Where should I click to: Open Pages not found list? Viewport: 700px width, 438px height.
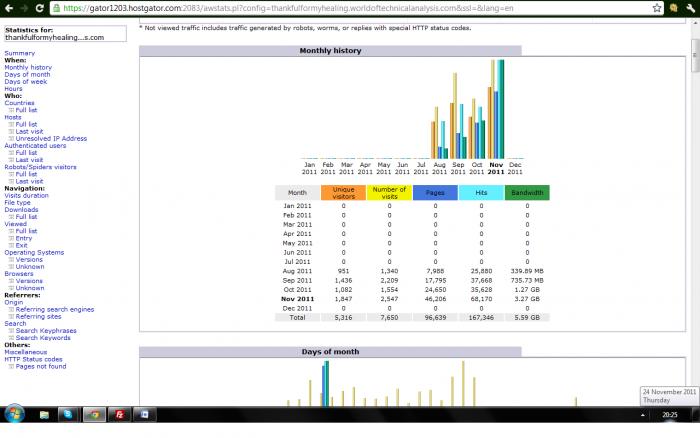pos(41,367)
